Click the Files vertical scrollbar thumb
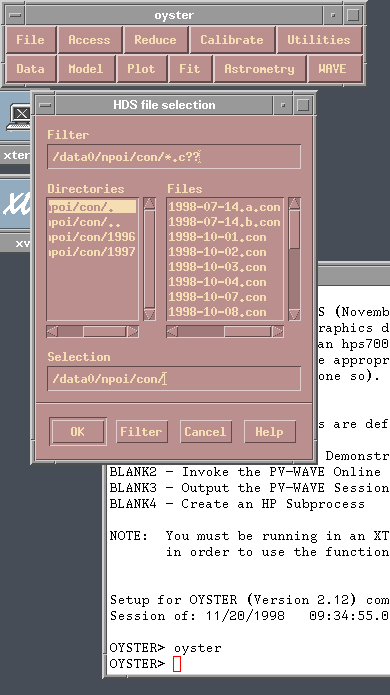The image size is (390, 695). [294, 229]
